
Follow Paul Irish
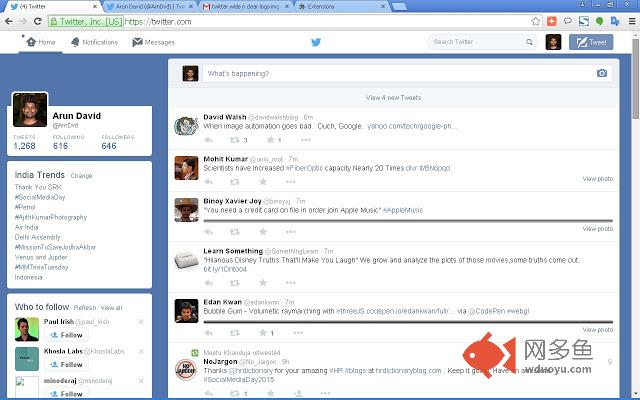tap(66, 335)
